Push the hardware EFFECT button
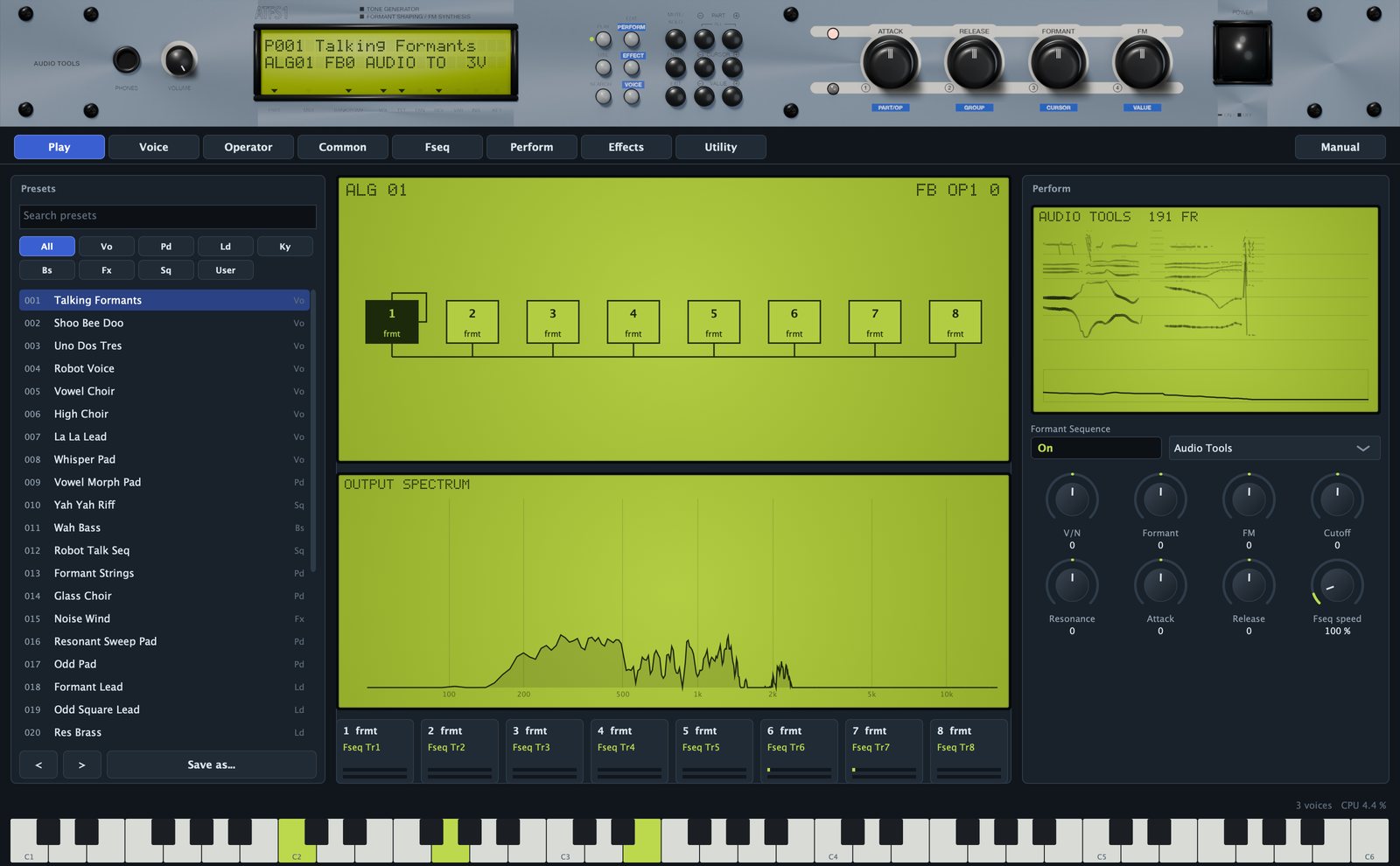 point(631,68)
